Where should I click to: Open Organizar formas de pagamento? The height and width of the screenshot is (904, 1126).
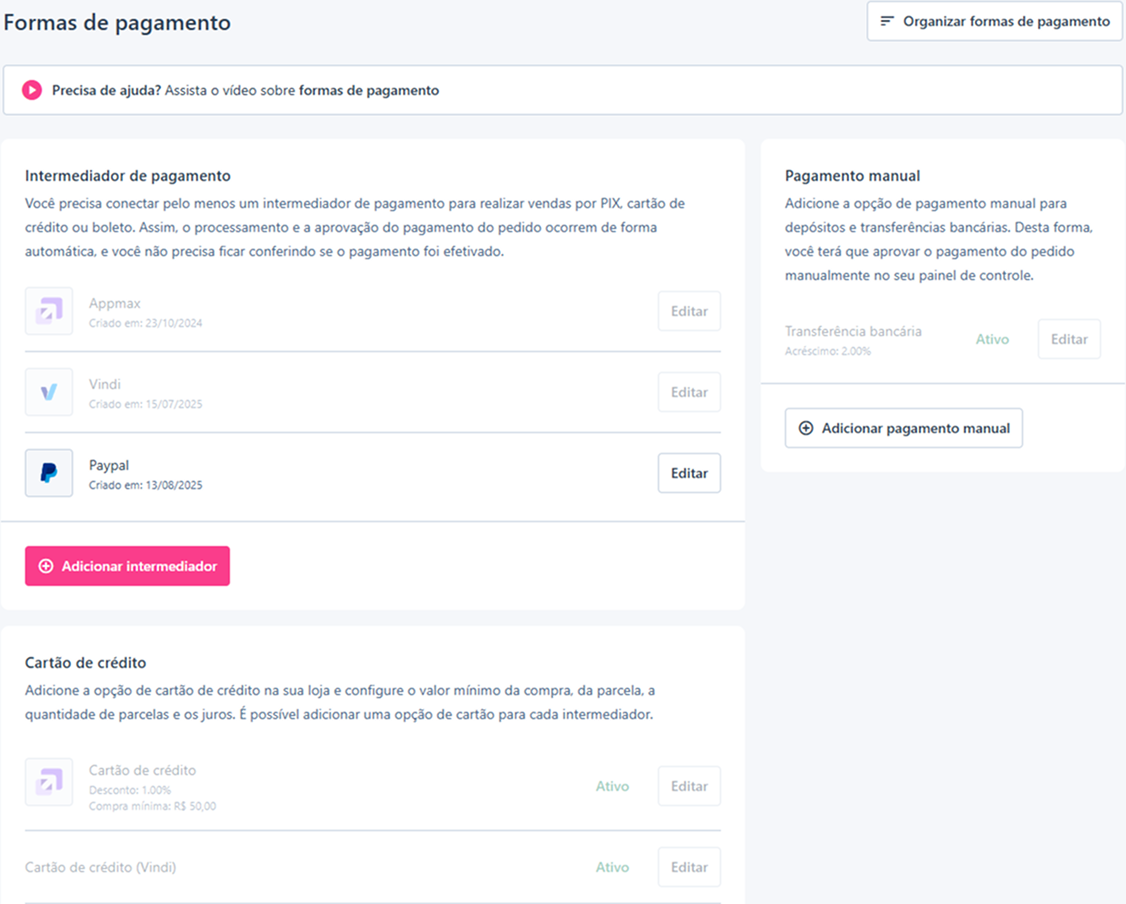coord(995,21)
